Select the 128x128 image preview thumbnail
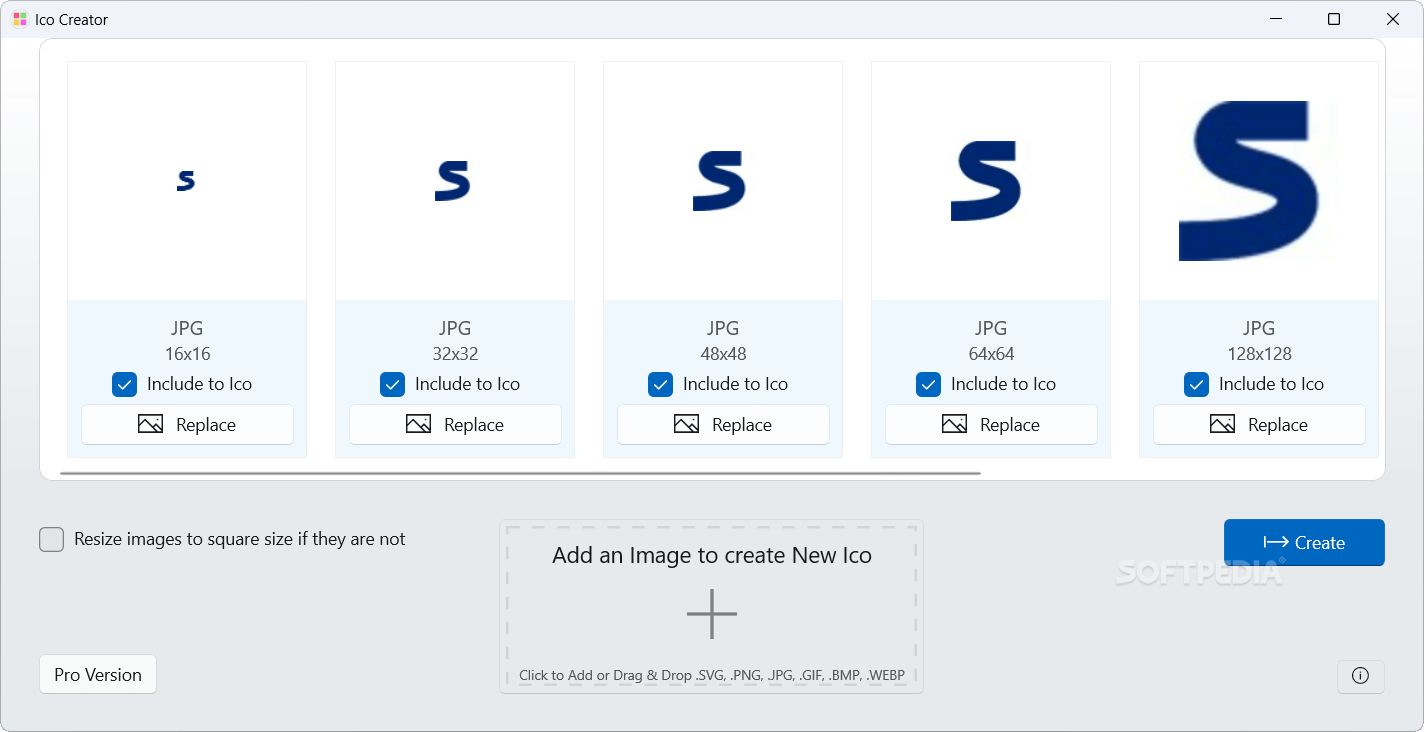1424x732 pixels. pyautogui.click(x=1258, y=181)
